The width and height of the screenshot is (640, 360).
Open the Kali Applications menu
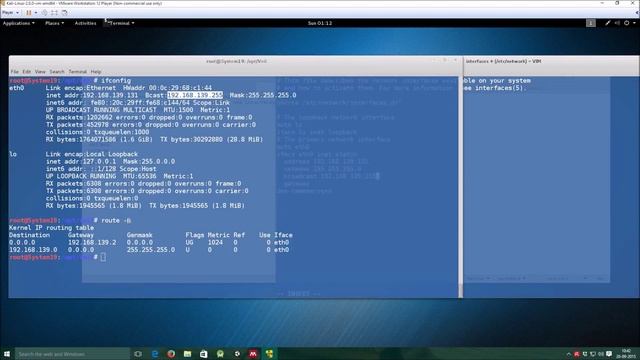pyautogui.click(x=18, y=23)
